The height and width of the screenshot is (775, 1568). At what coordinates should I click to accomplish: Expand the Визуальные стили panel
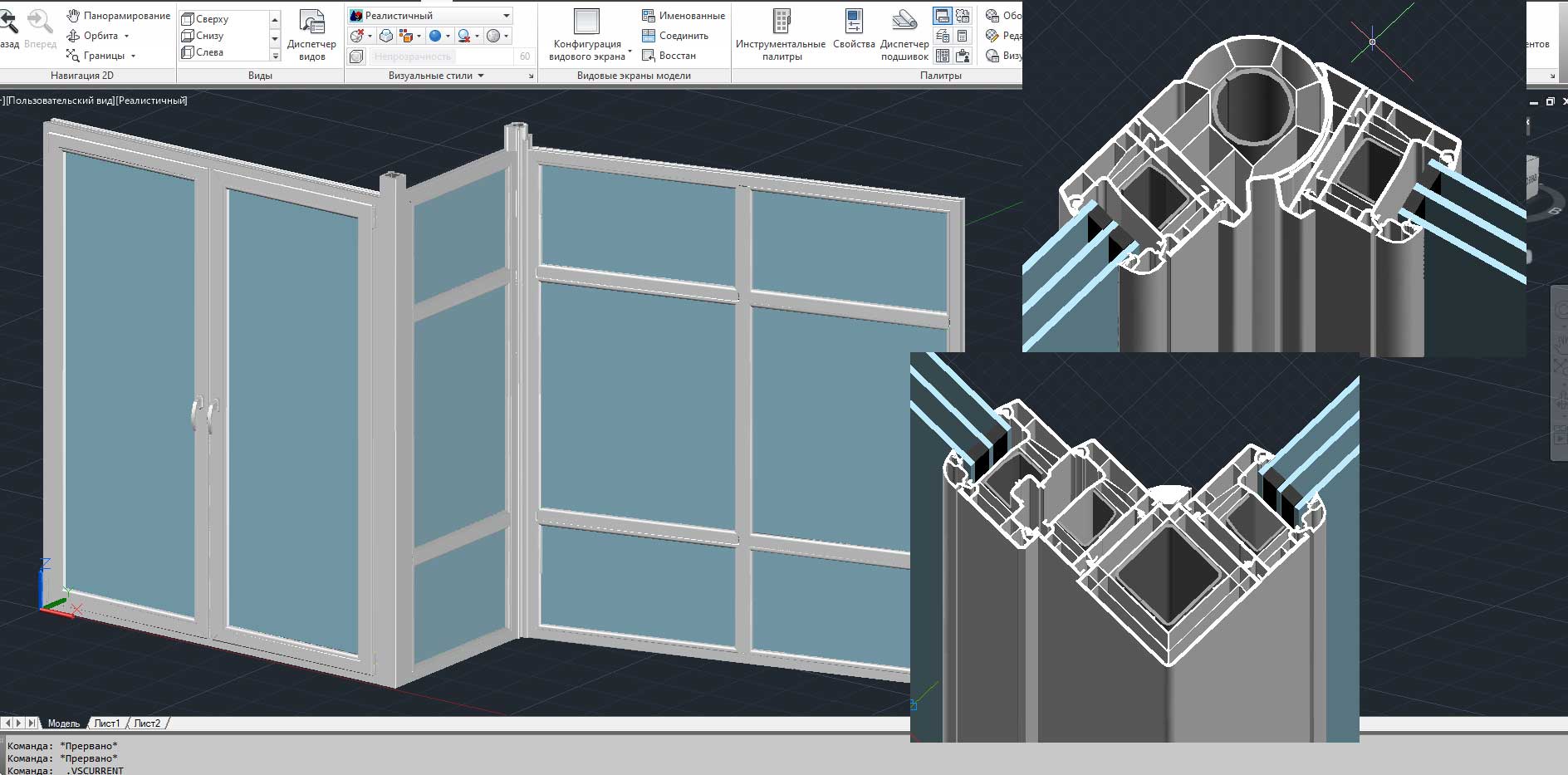[x=480, y=76]
